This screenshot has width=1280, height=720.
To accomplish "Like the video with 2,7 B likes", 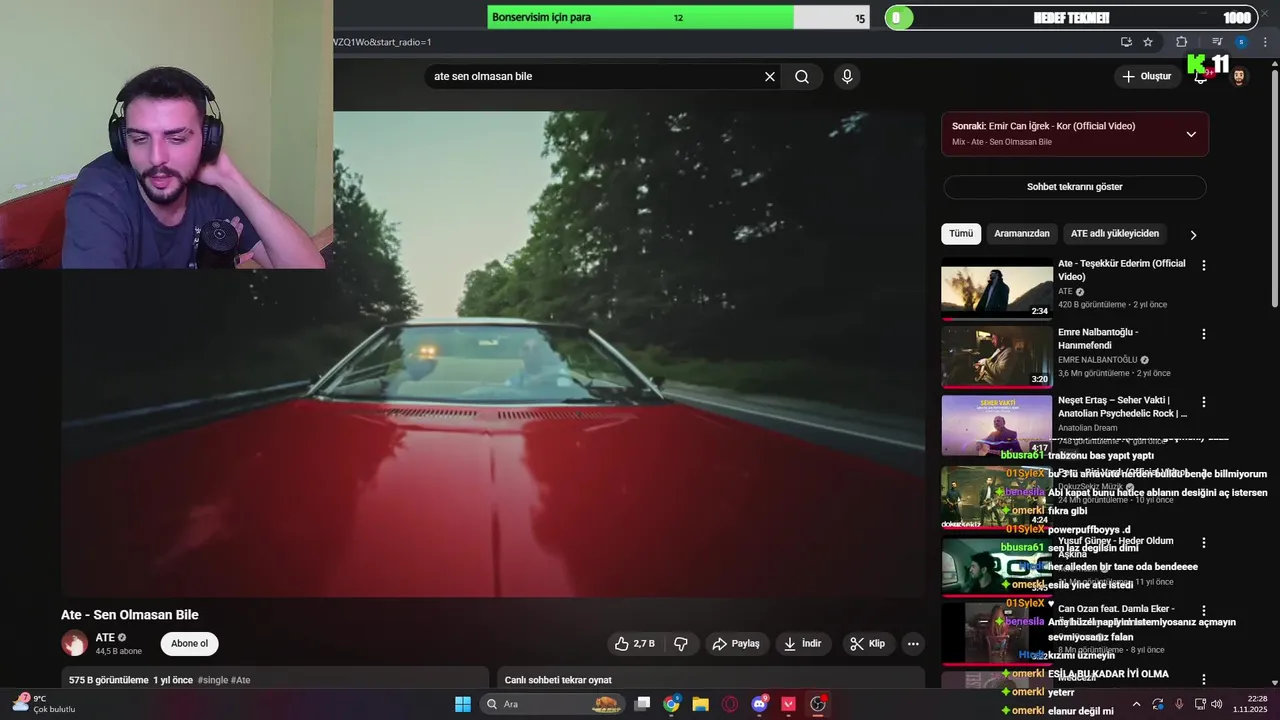I will pos(635,644).
